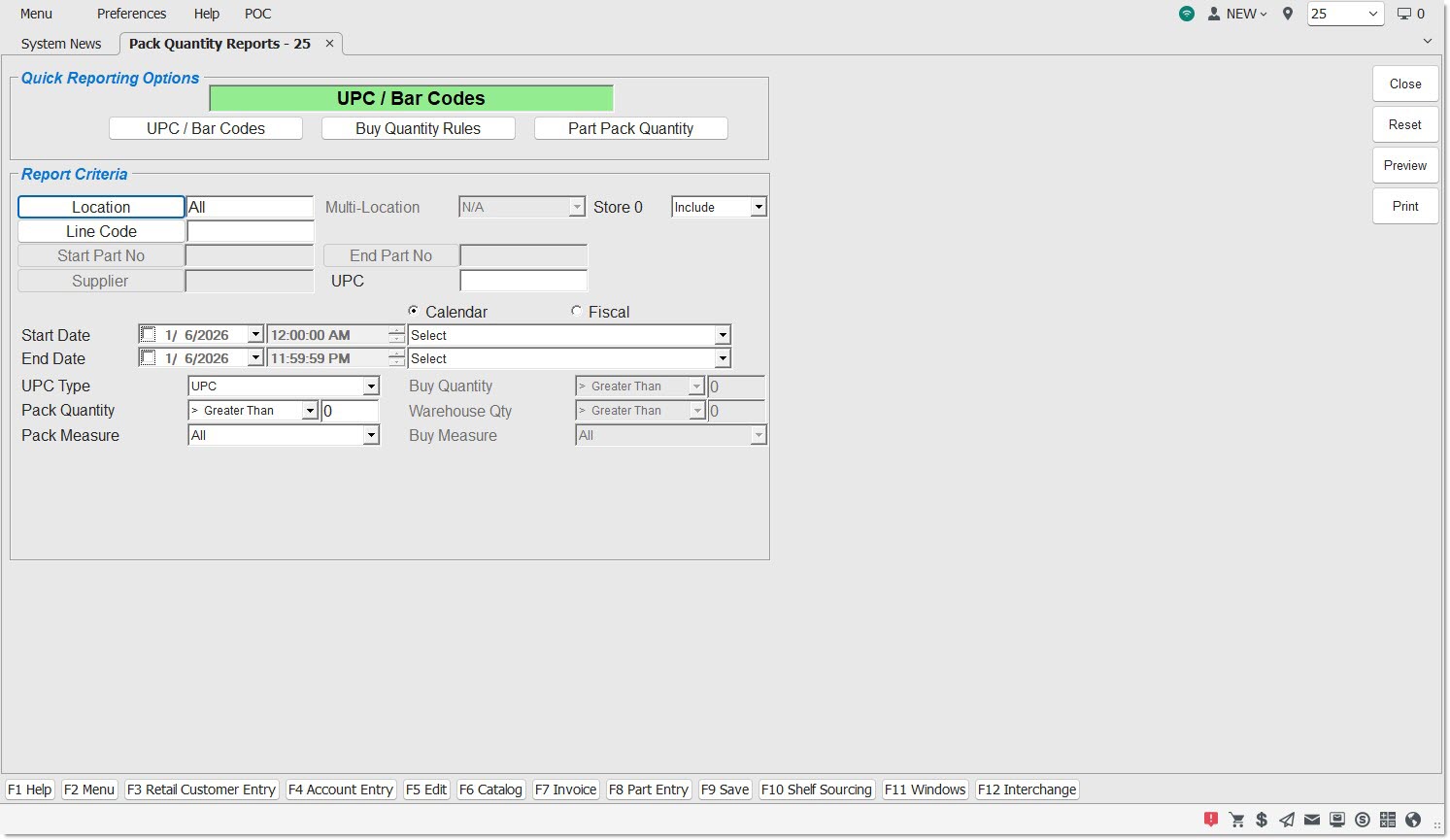This screenshot has height=840, width=1450.
Task: Click the Preview button
Action: pos(1404,165)
